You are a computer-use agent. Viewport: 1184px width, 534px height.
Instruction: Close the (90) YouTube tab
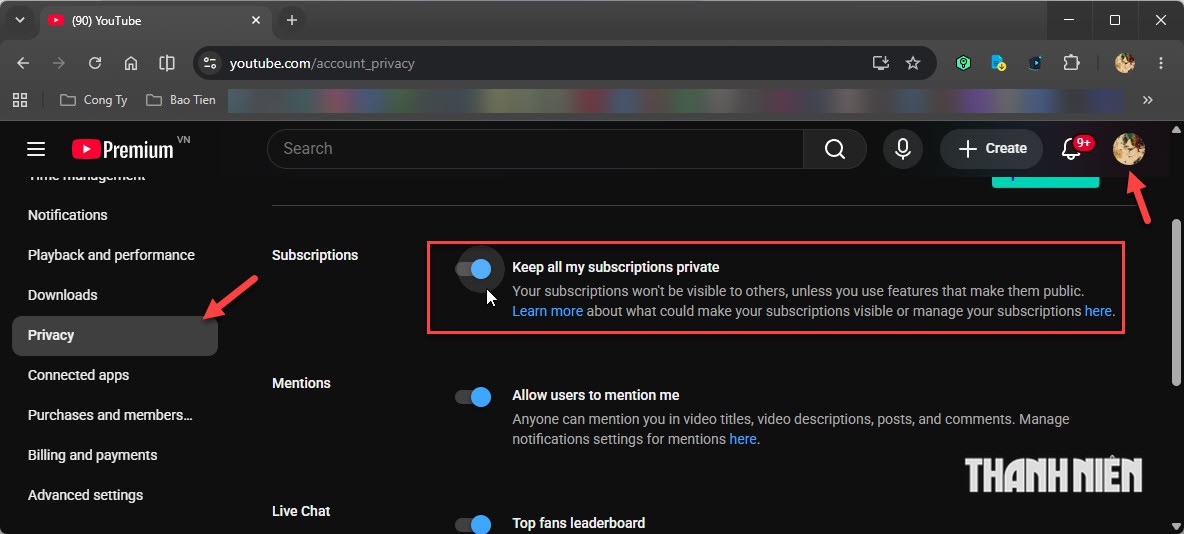(x=256, y=20)
